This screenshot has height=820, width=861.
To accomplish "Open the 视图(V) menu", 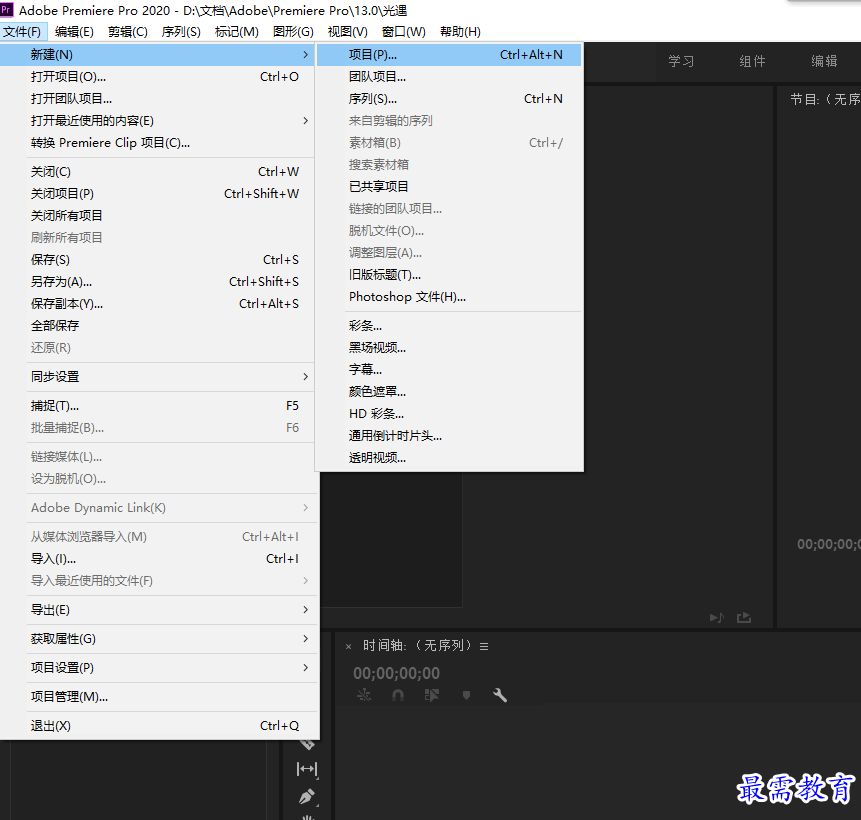I will point(347,31).
